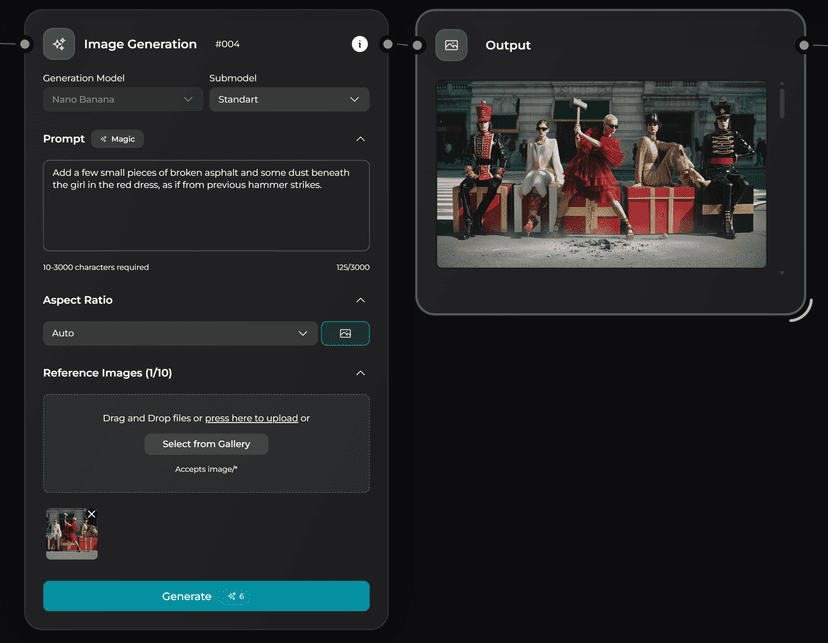Click the Output node image icon
The height and width of the screenshot is (643, 828).
coord(451,45)
